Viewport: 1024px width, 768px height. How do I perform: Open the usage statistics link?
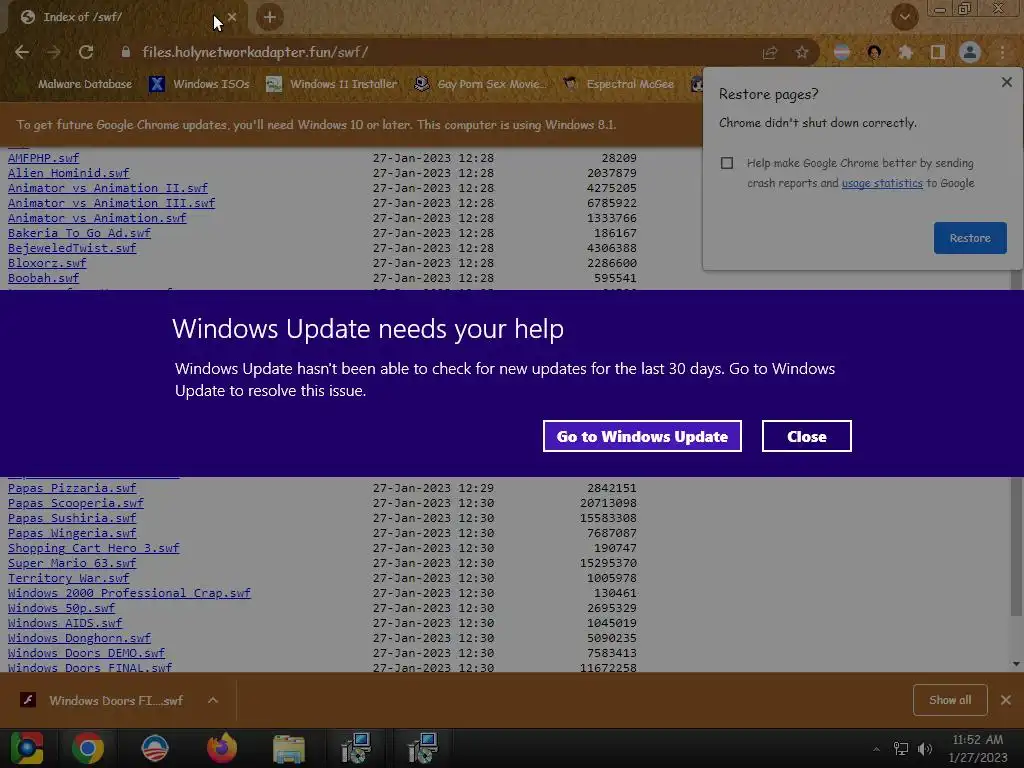882,184
